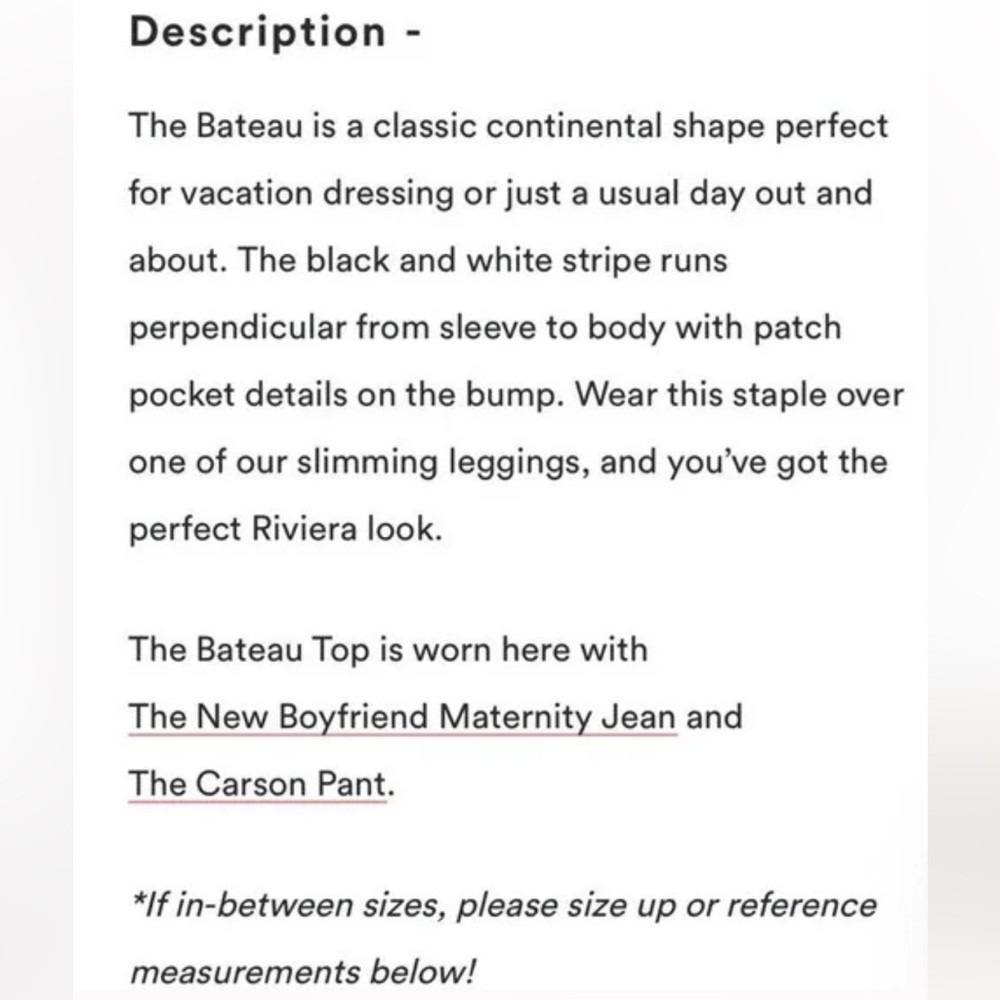Open The Carson Pant link
Screen dimensions: 1000x1000
coord(258,783)
